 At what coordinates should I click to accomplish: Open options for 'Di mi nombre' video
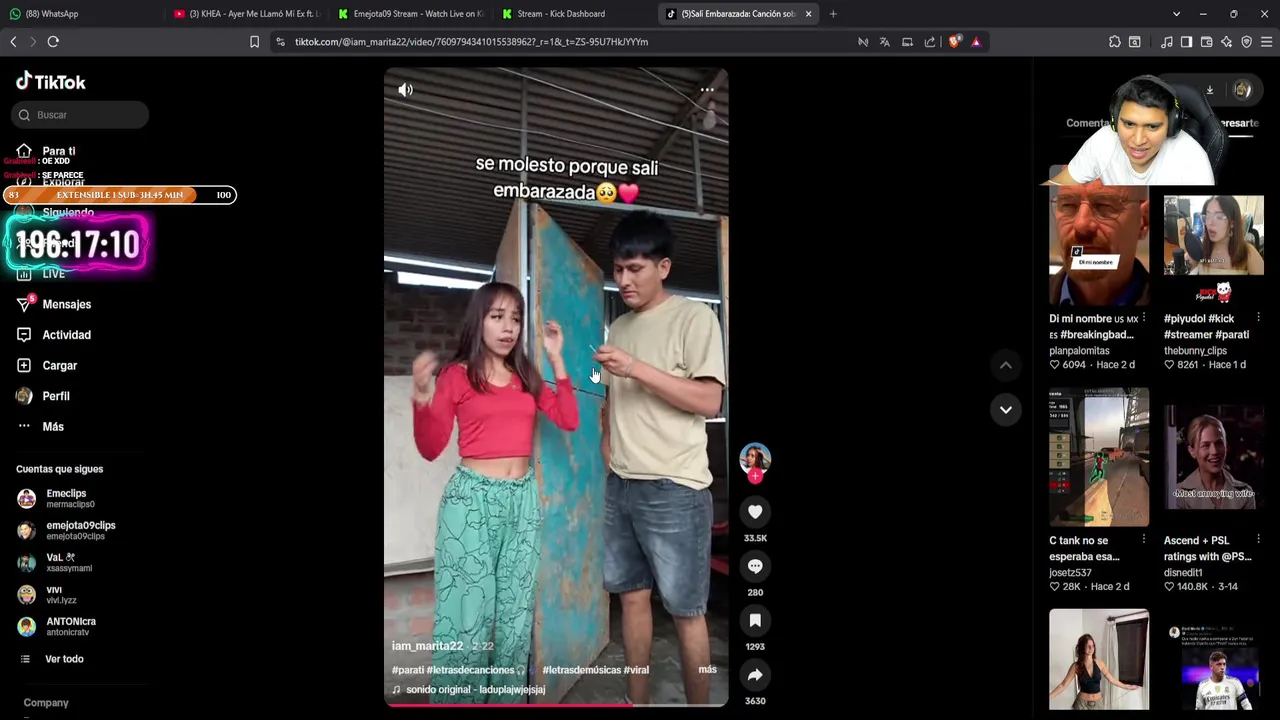1144,318
